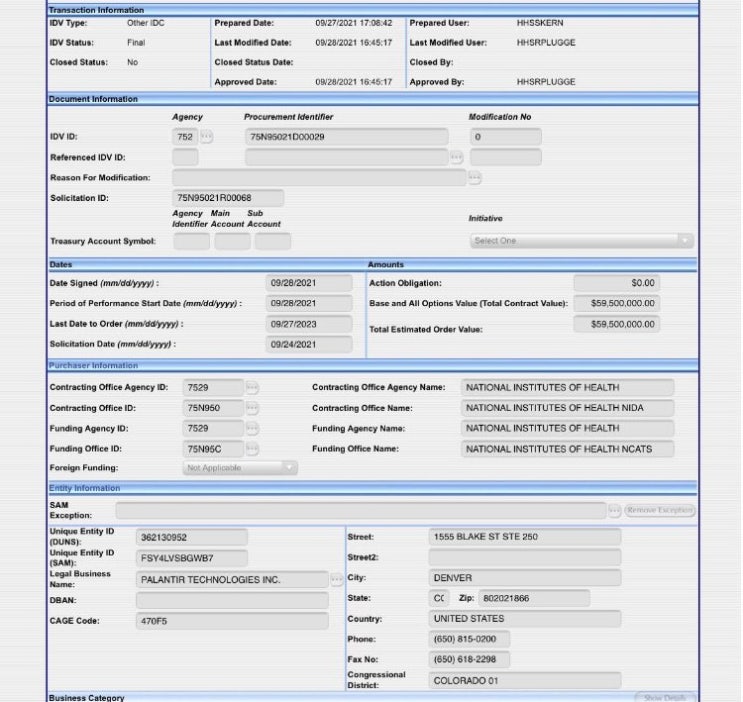Open Funding Office ID lookup ellipsis
The image size is (743, 702).
click(252, 449)
